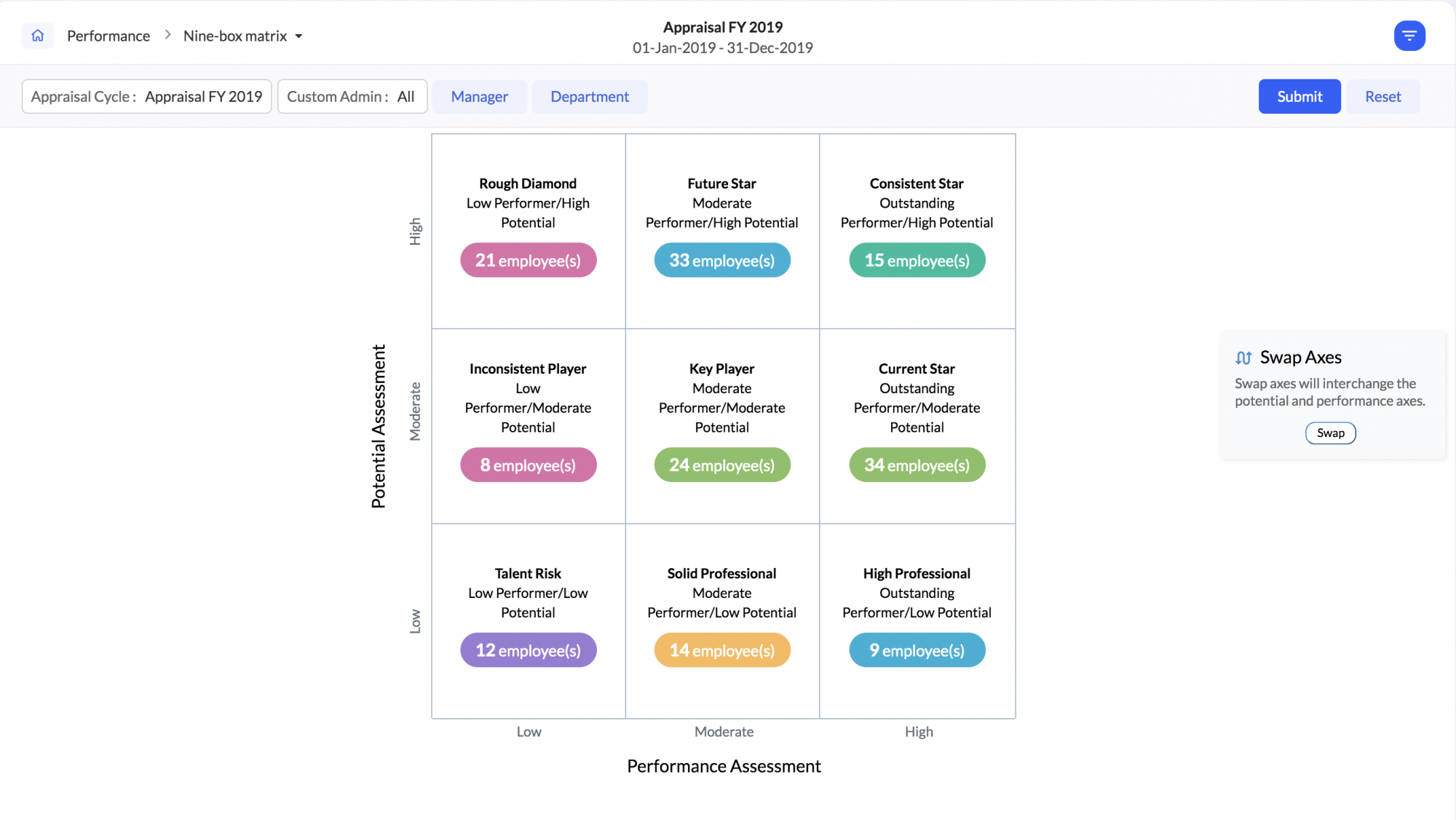Click the home navigation icon
This screenshot has width=1456, height=820.
[x=38, y=35]
